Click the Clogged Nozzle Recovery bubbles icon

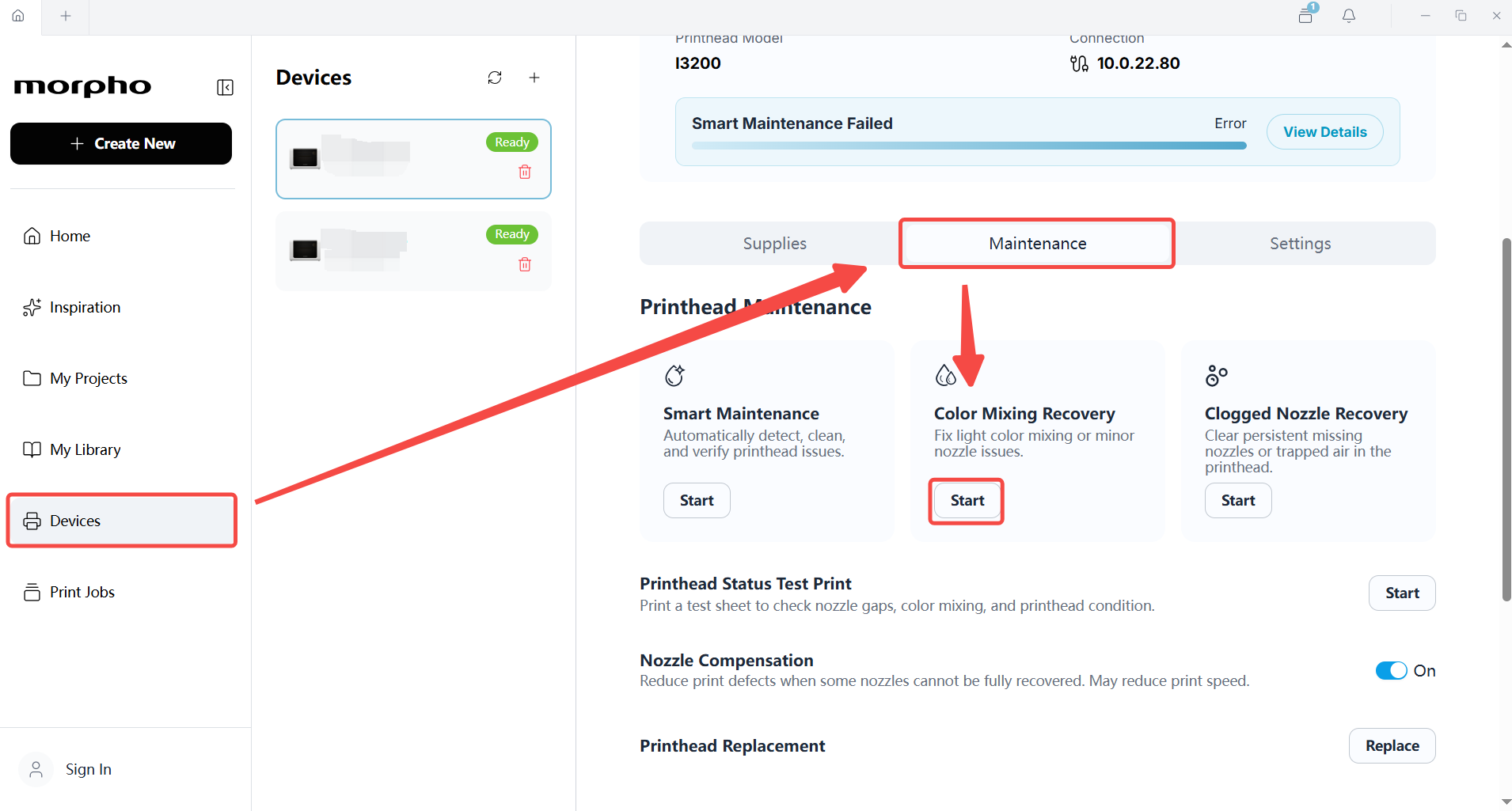1217,375
